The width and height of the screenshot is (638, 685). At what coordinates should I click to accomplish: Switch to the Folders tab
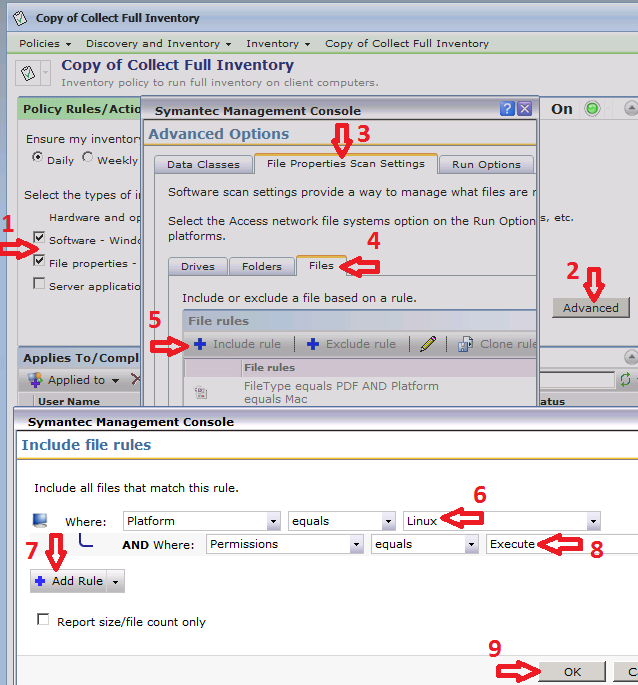pos(262,266)
